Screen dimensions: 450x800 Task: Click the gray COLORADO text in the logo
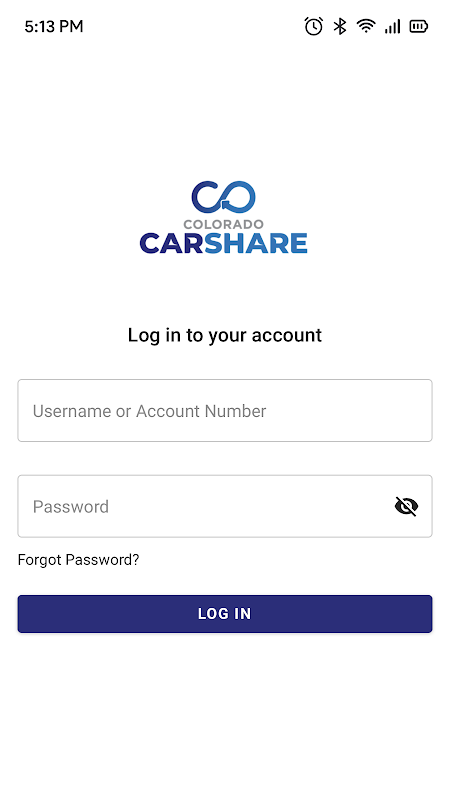click(223, 224)
